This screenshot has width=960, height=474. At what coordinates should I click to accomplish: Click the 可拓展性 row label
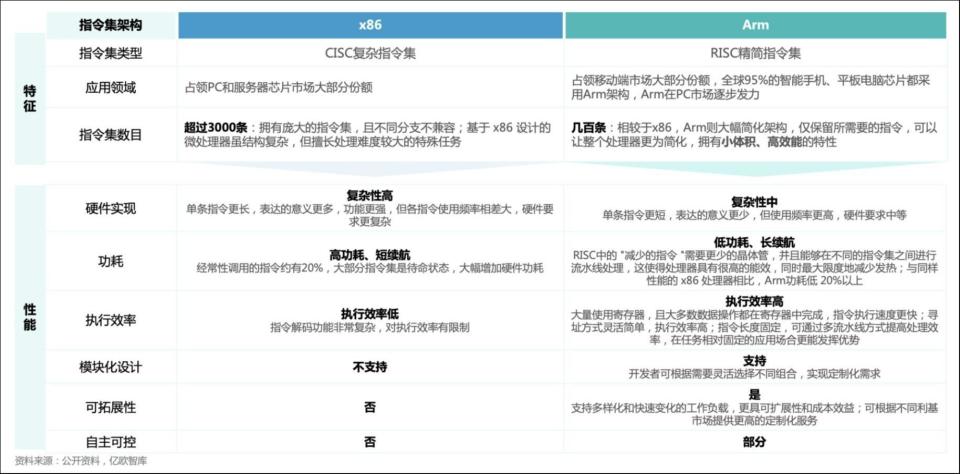[110, 407]
